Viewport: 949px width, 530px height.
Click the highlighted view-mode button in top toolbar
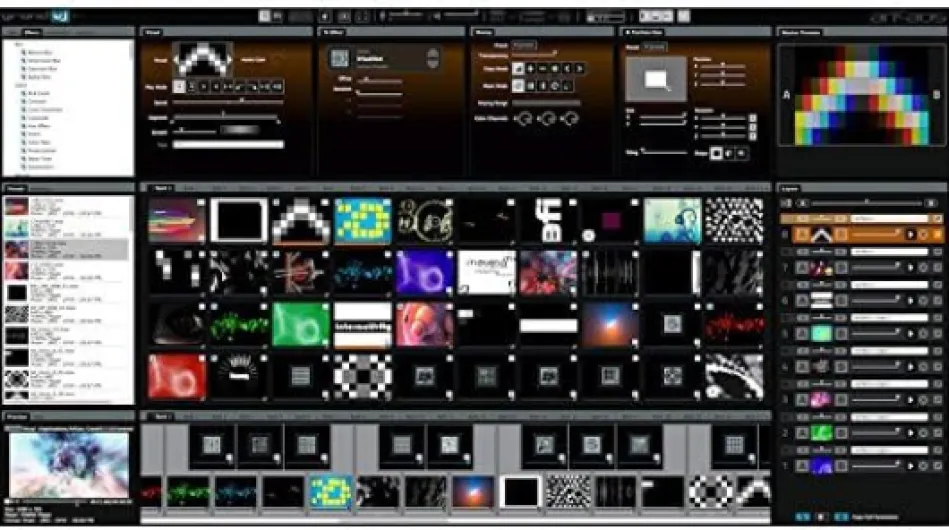pyautogui.click(x=264, y=16)
